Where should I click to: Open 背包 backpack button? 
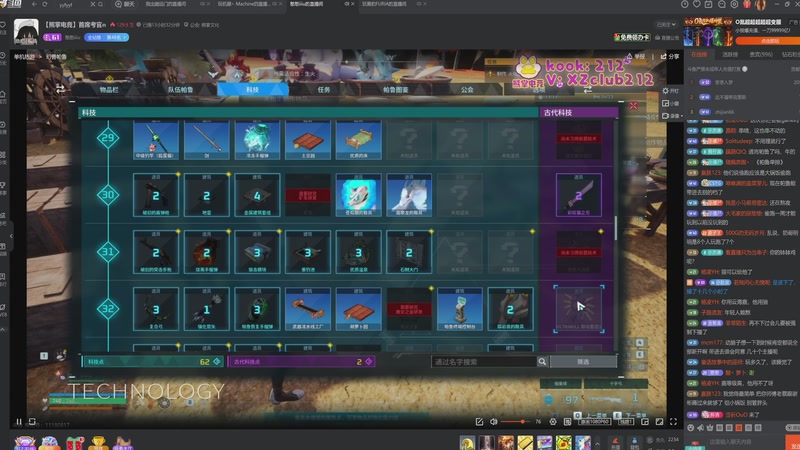pos(634,443)
